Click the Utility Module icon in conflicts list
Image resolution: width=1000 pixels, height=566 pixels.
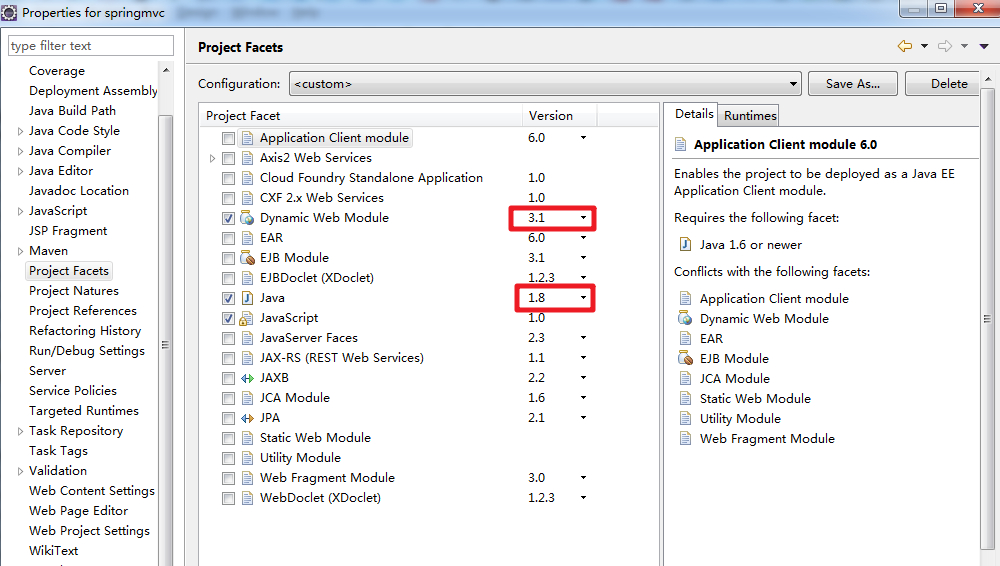pyautogui.click(x=686, y=419)
